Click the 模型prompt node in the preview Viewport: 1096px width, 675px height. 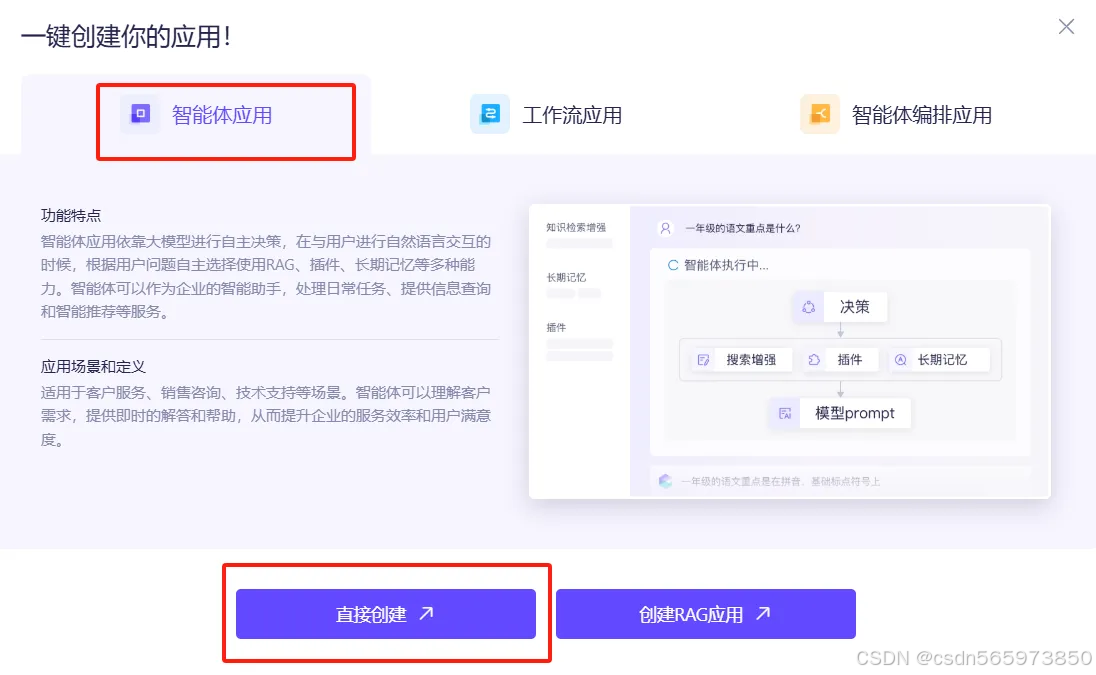840,413
